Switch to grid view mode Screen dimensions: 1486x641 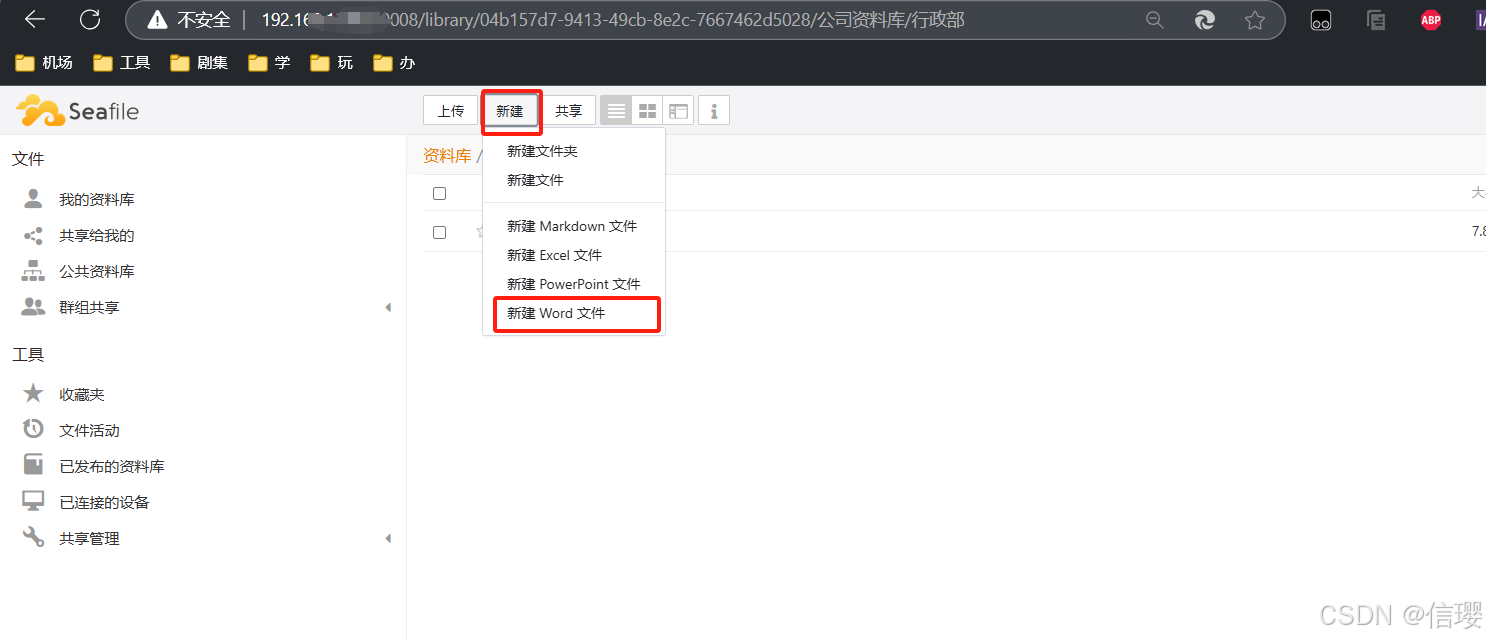click(646, 110)
